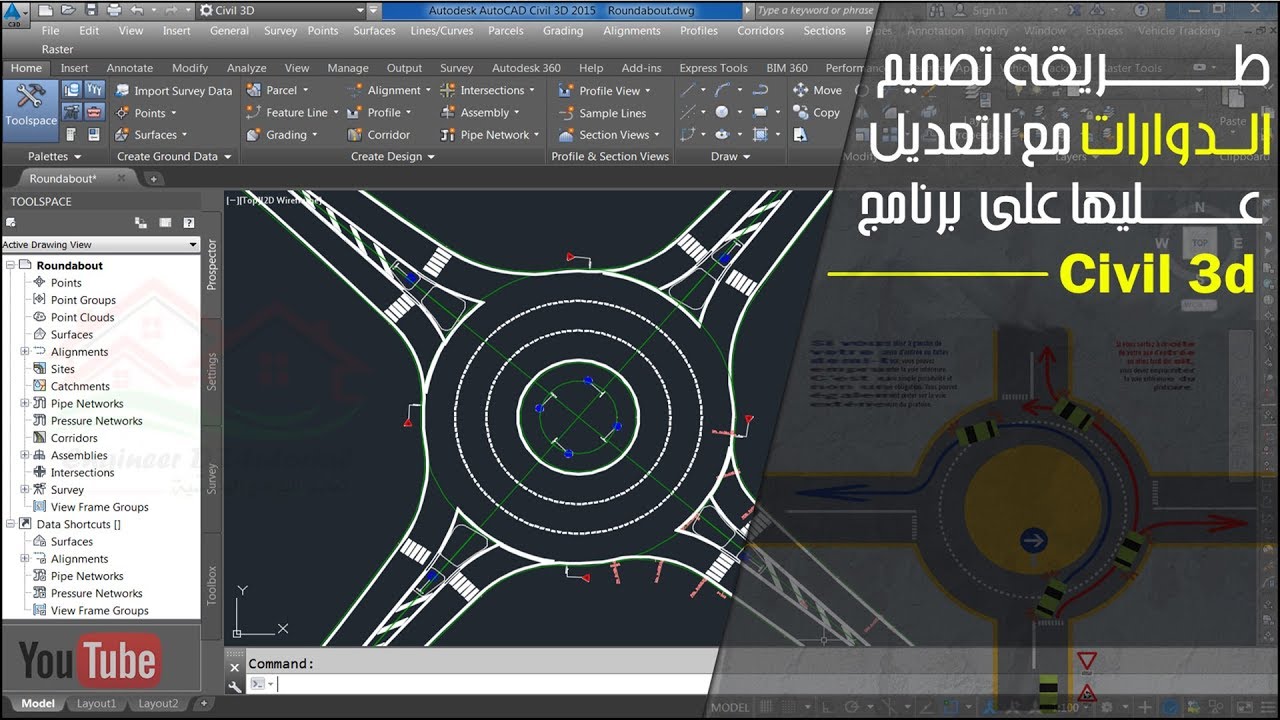Click the new drawing tab plus button
This screenshot has height=720, width=1280.
tap(154, 179)
